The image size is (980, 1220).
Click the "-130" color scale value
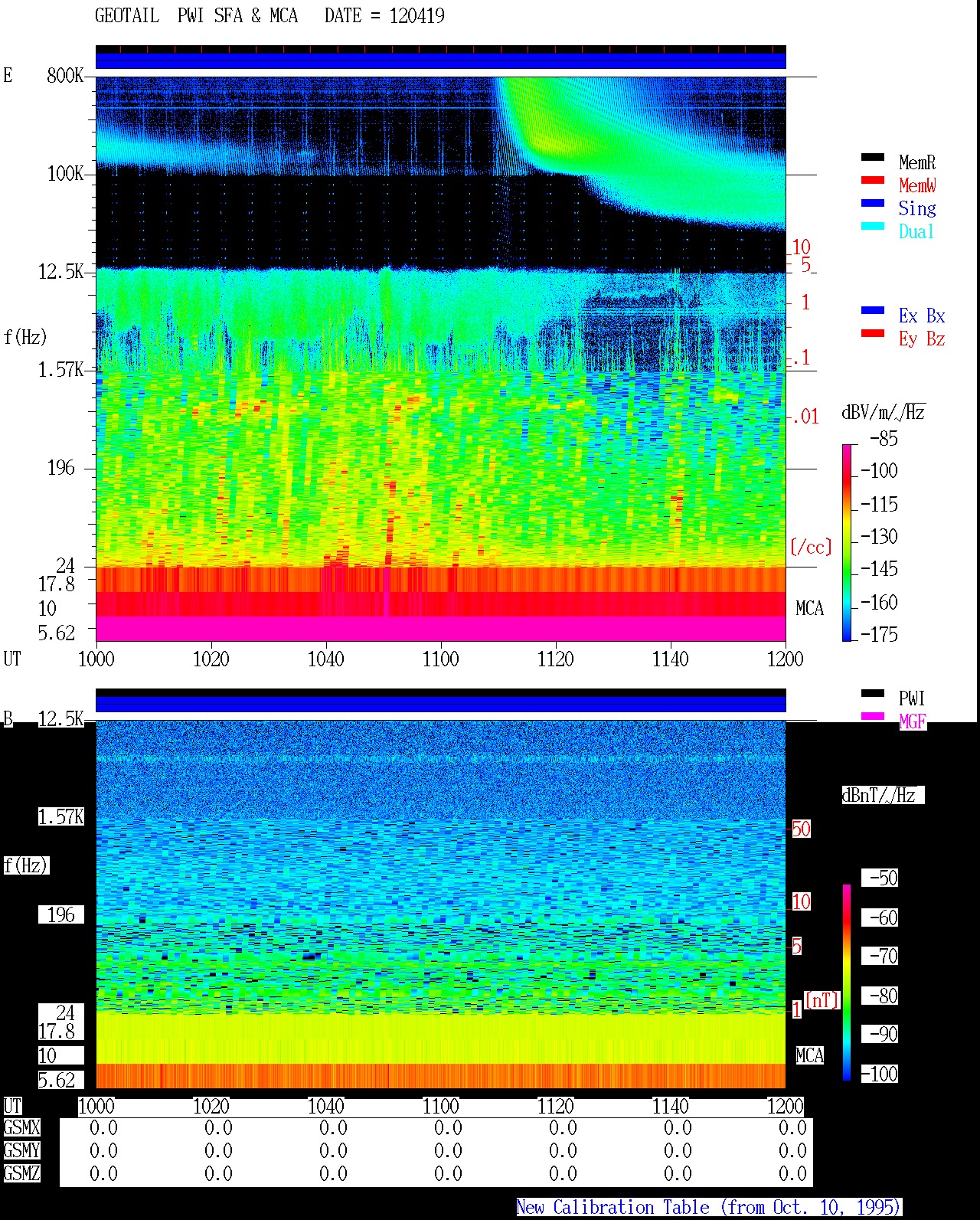[879, 537]
